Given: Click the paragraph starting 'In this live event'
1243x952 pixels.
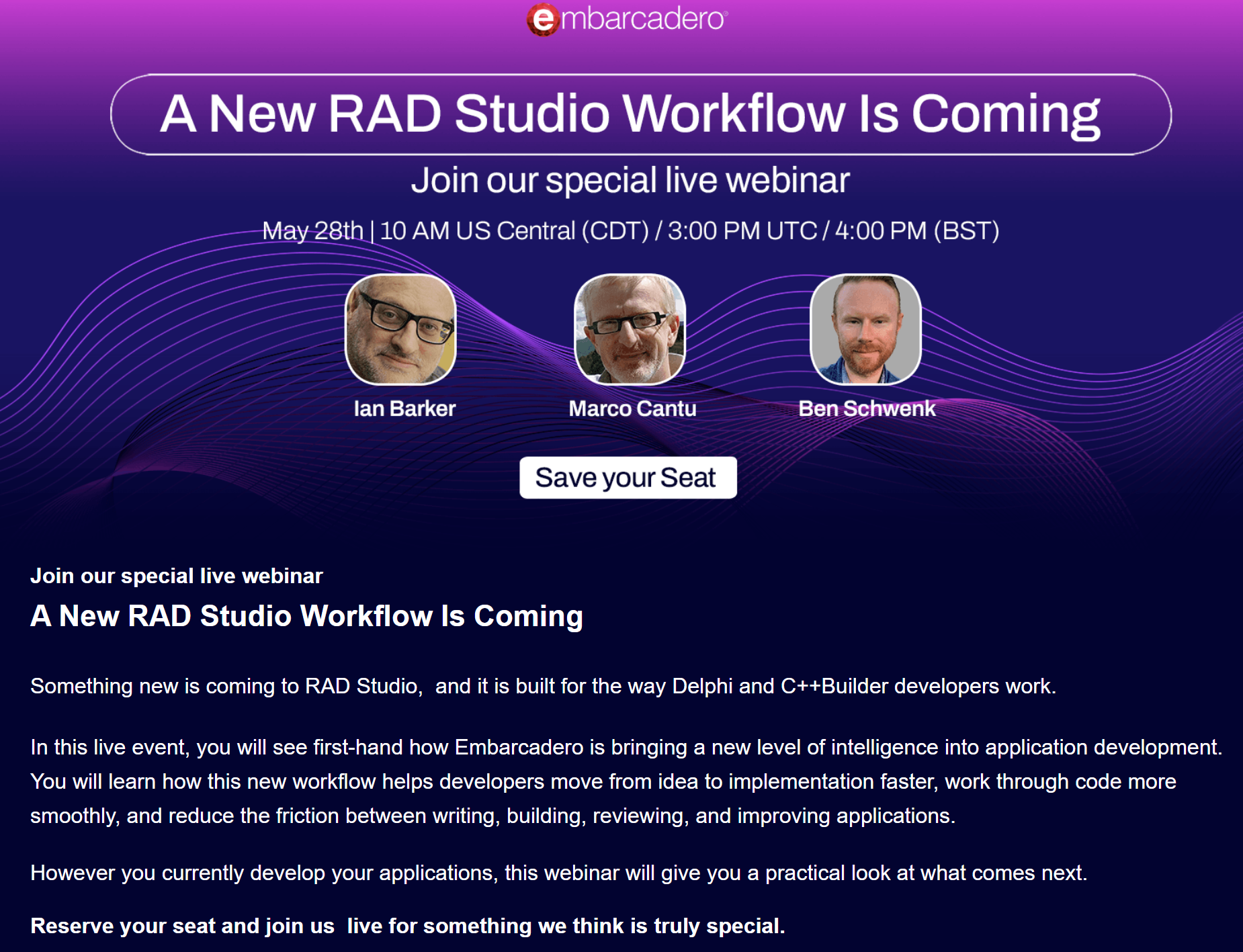Looking at the screenshot, I should [626, 781].
